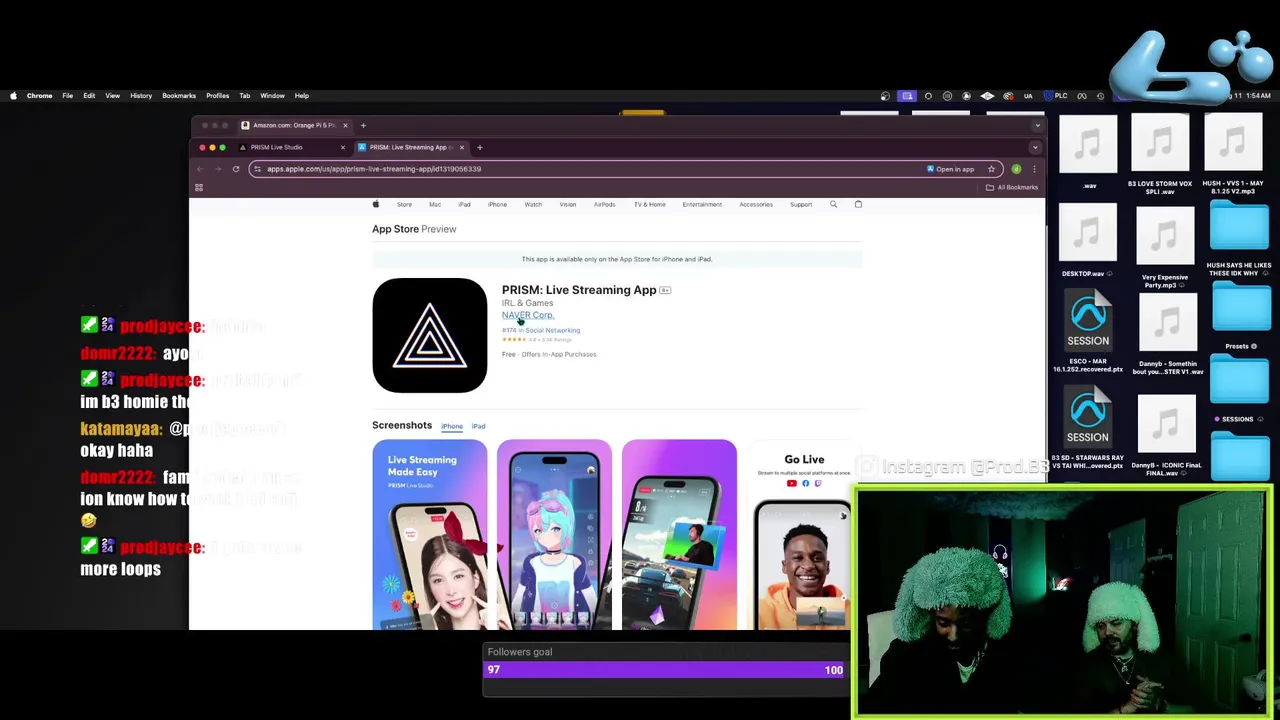1280x720 pixels.
Task: Open the iPad link in Apple navigation
Action: pos(464,204)
